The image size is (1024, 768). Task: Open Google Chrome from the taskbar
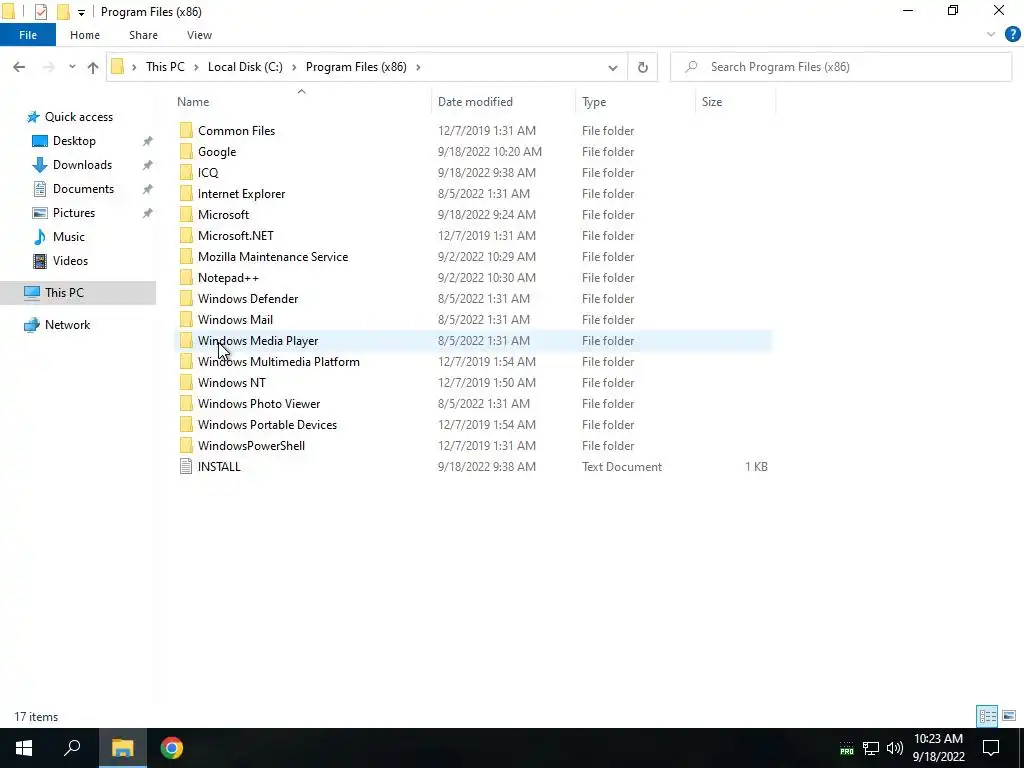click(172, 748)
